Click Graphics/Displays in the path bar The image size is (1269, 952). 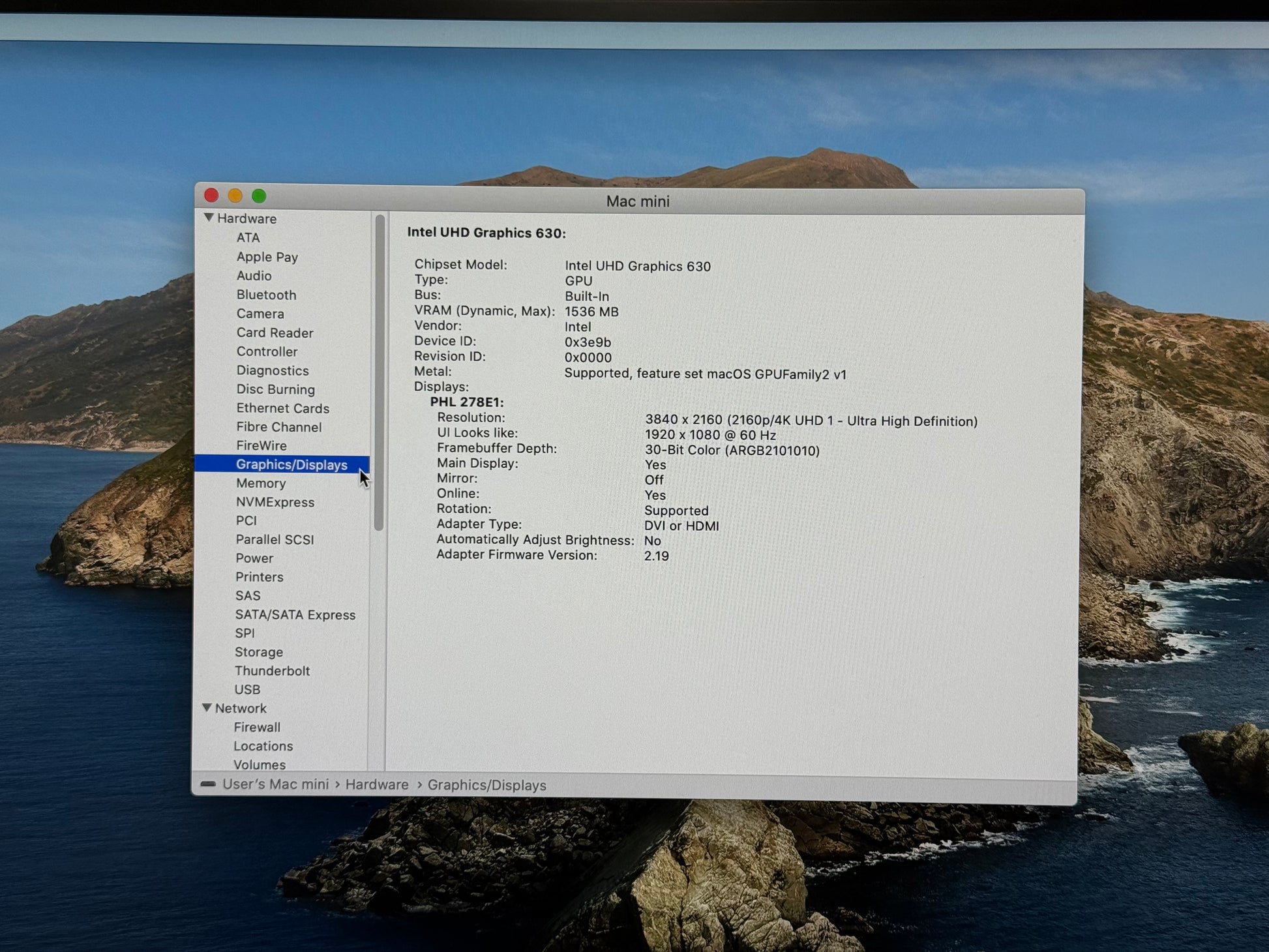point(486,785)
